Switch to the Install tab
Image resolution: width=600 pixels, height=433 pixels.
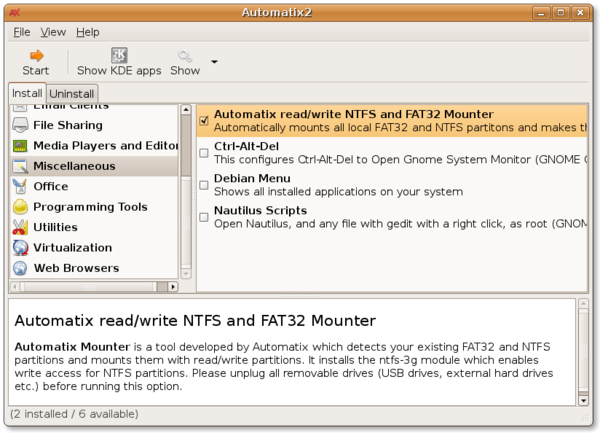[27, 93]
